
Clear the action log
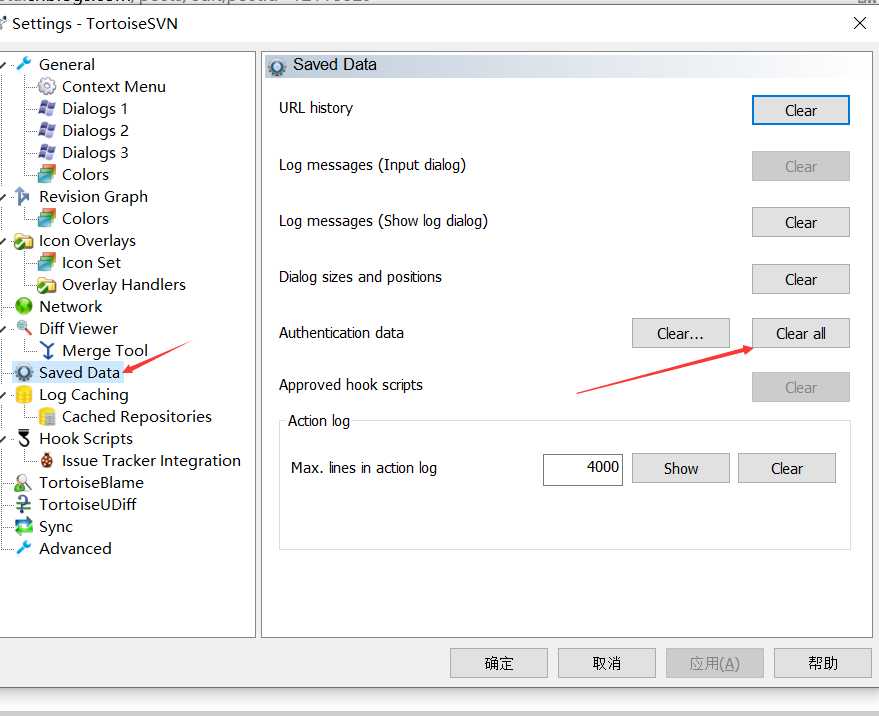click(787, 468)
